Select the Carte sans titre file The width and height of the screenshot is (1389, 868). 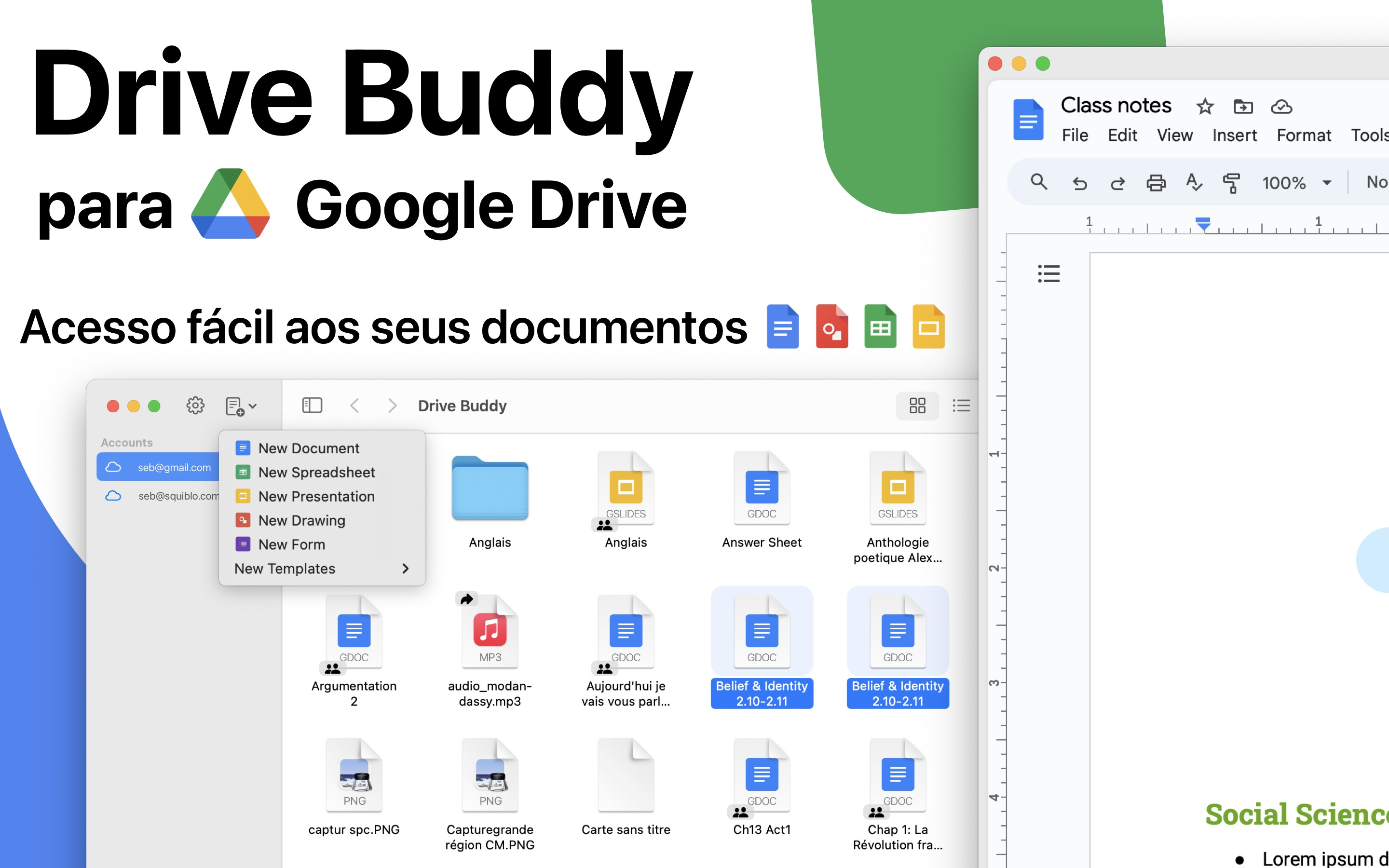(626, 787)
